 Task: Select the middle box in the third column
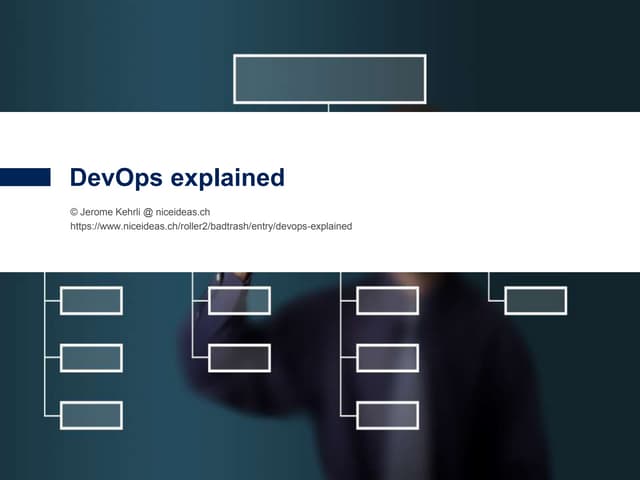(x=387, y=358)
